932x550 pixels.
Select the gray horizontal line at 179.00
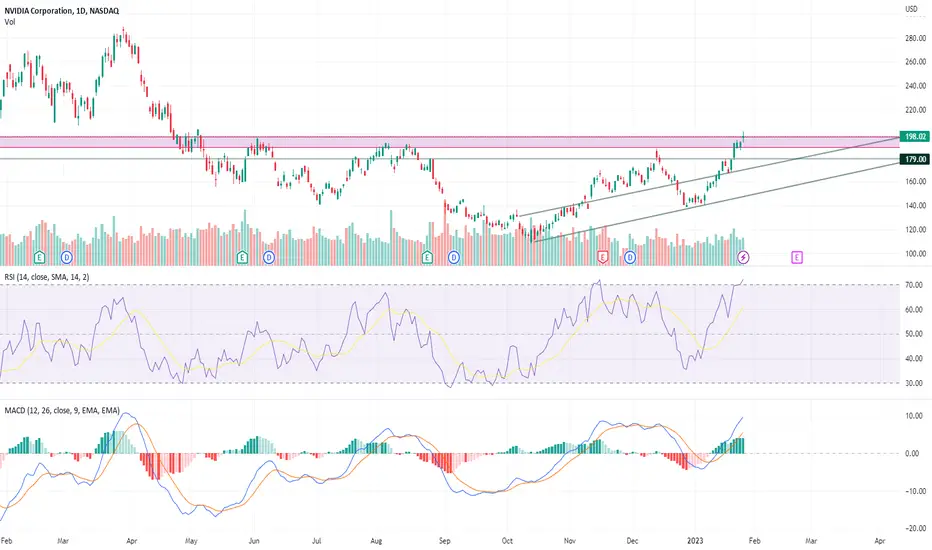[449, 159]
